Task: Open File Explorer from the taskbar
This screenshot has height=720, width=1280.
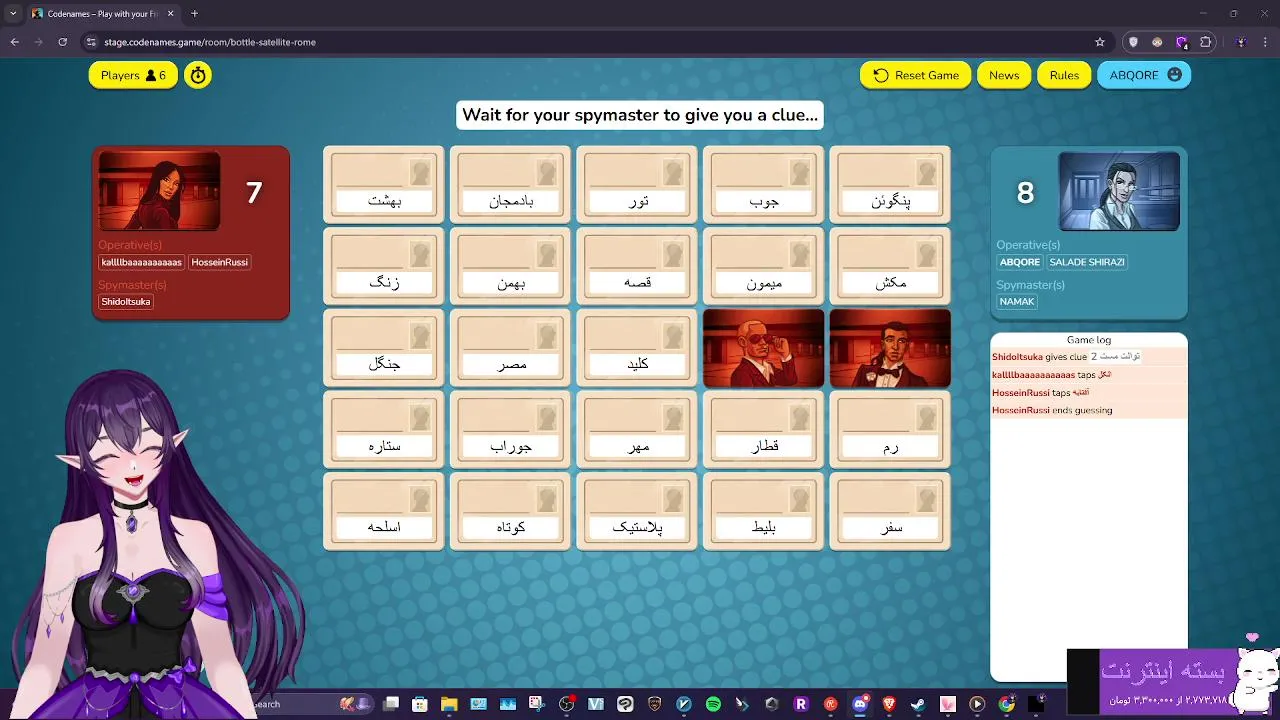Action: [x=449, y=704]
